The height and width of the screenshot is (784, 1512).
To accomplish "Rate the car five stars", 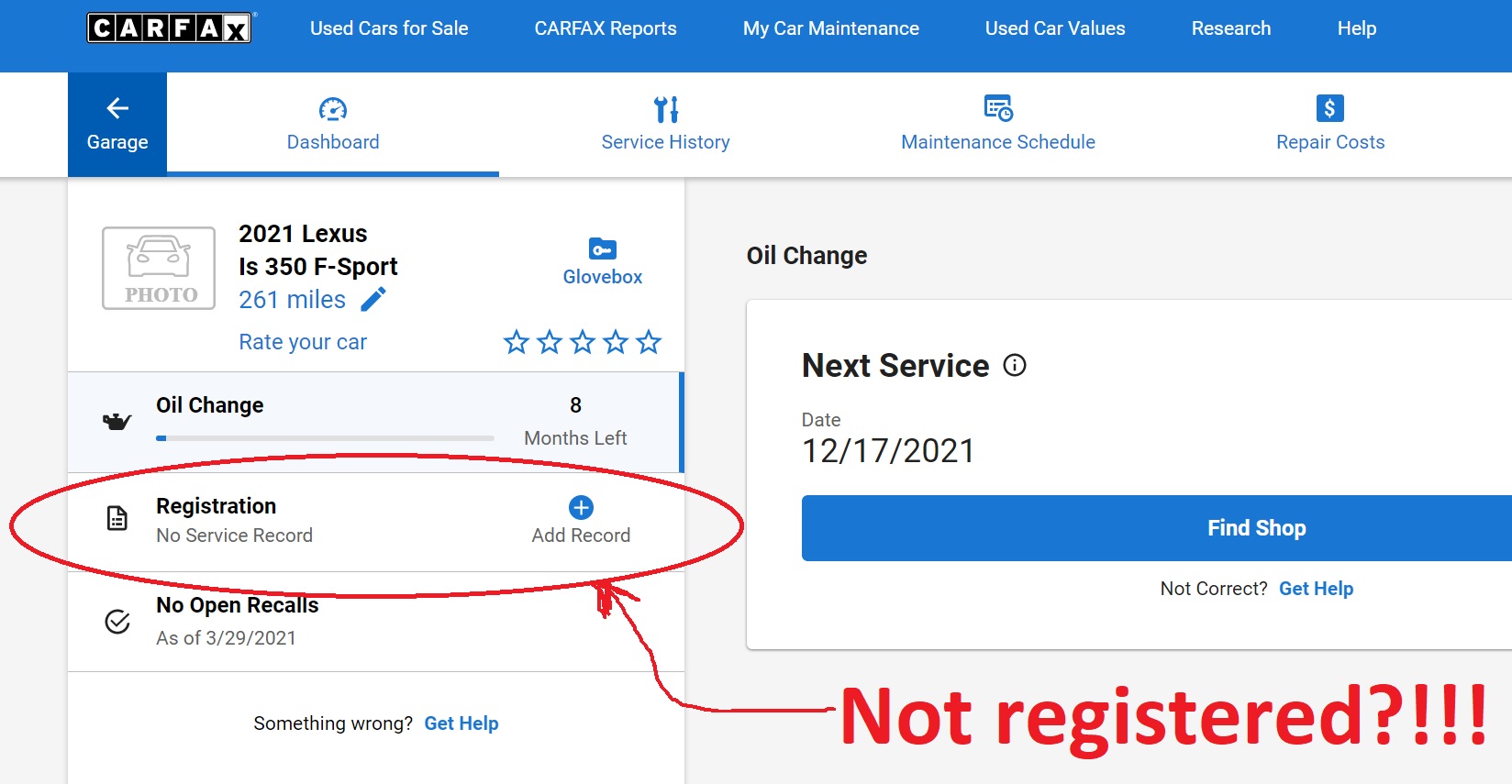I will [x=649, y=342].
